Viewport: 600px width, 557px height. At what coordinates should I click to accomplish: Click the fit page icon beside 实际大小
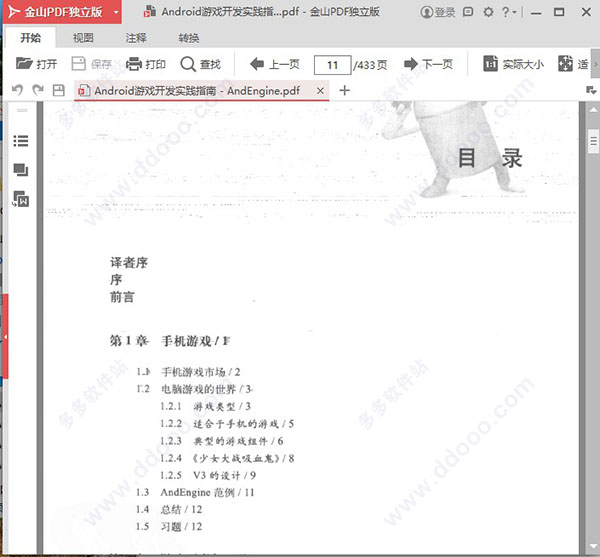click(x=565, y=64)
